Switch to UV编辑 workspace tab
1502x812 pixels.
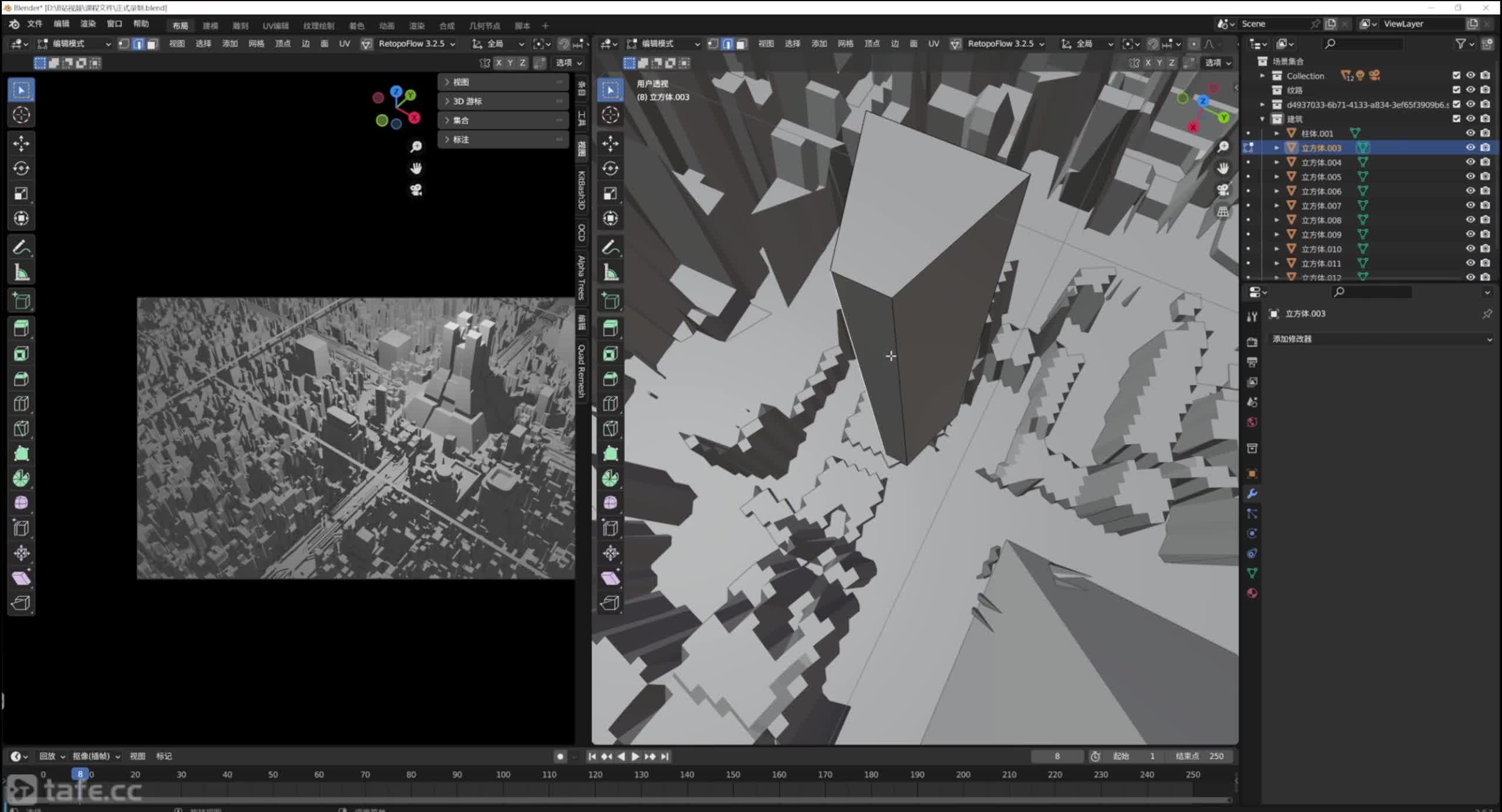coord(275,26)
